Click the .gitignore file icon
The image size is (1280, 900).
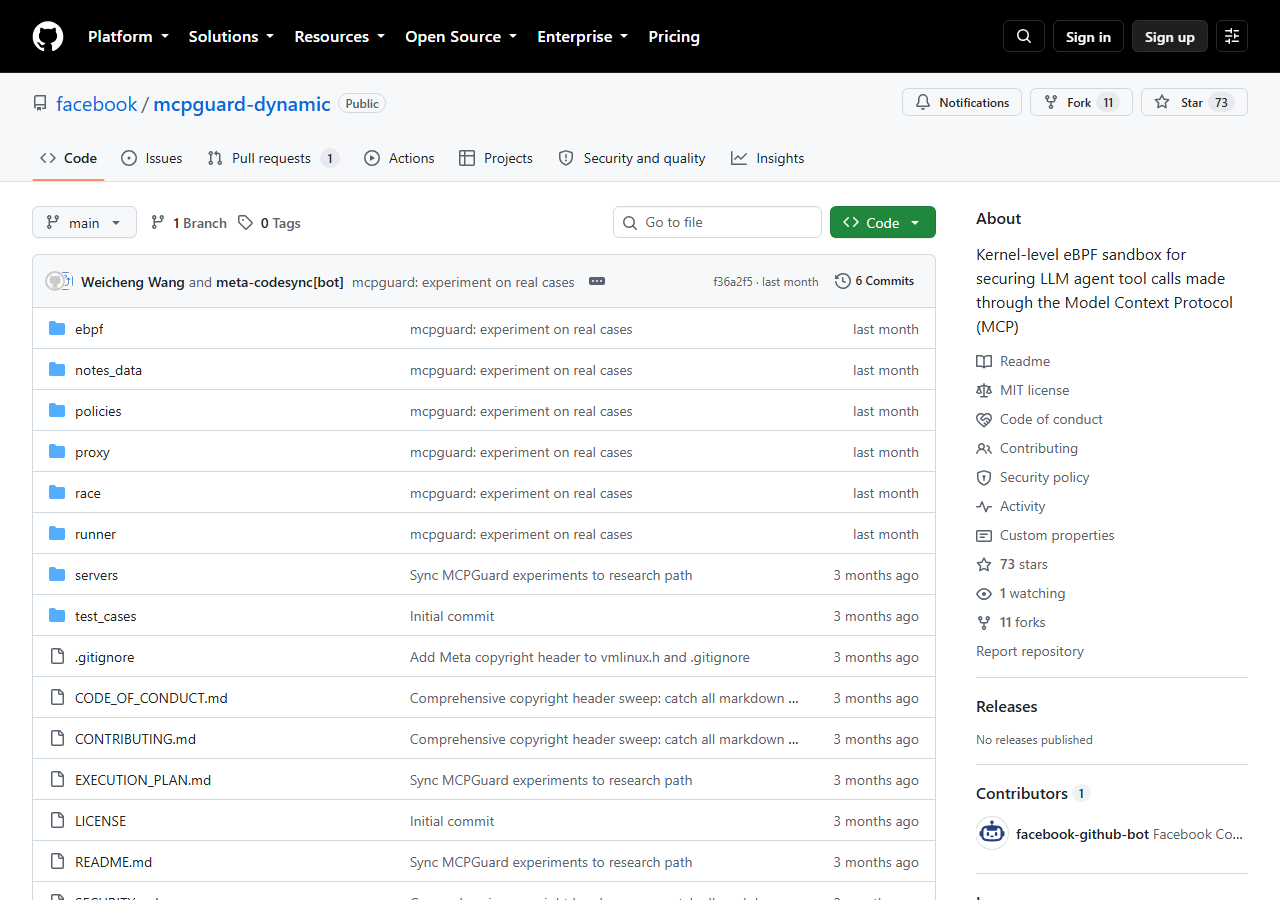(x=57, y=657)
